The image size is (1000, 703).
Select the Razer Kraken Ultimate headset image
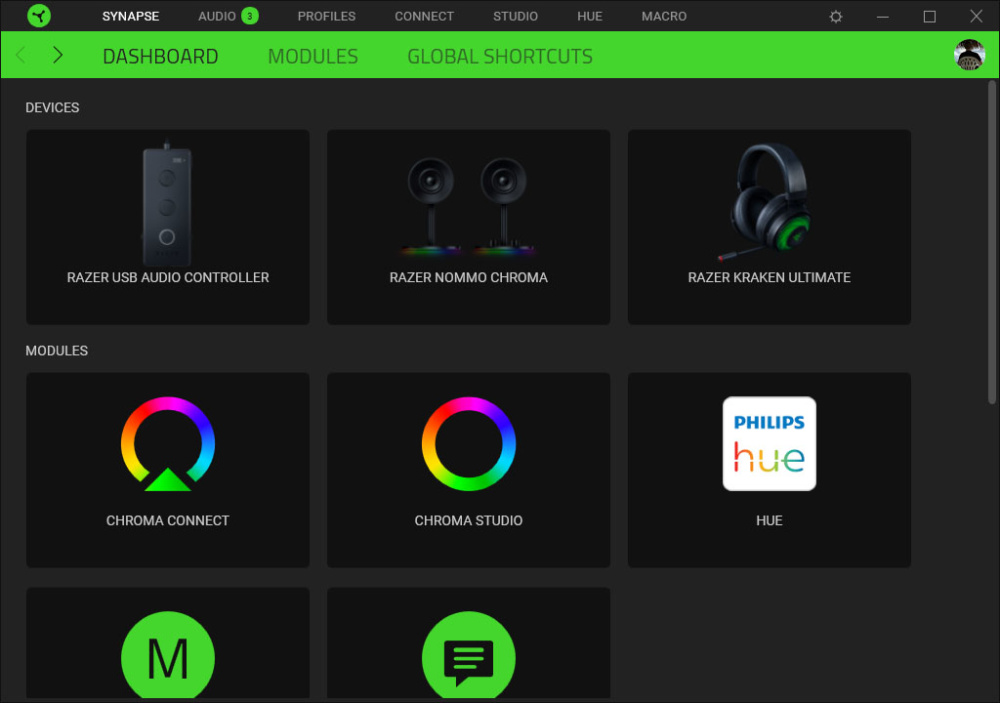pyautogui.click(x=765, y=203)
